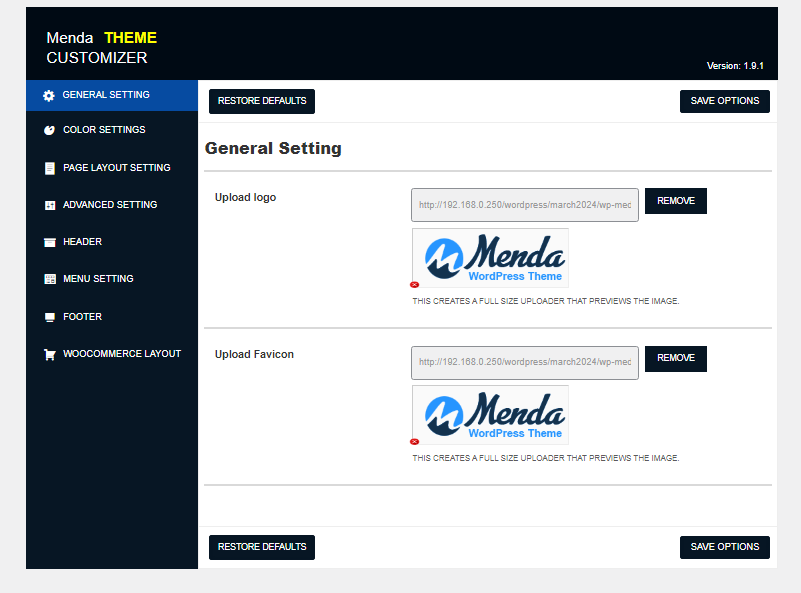The height and width of the screenshot is (593, 801).
Task: Select the Menu Setting icon in sidebar
Action: coord(49,279)
